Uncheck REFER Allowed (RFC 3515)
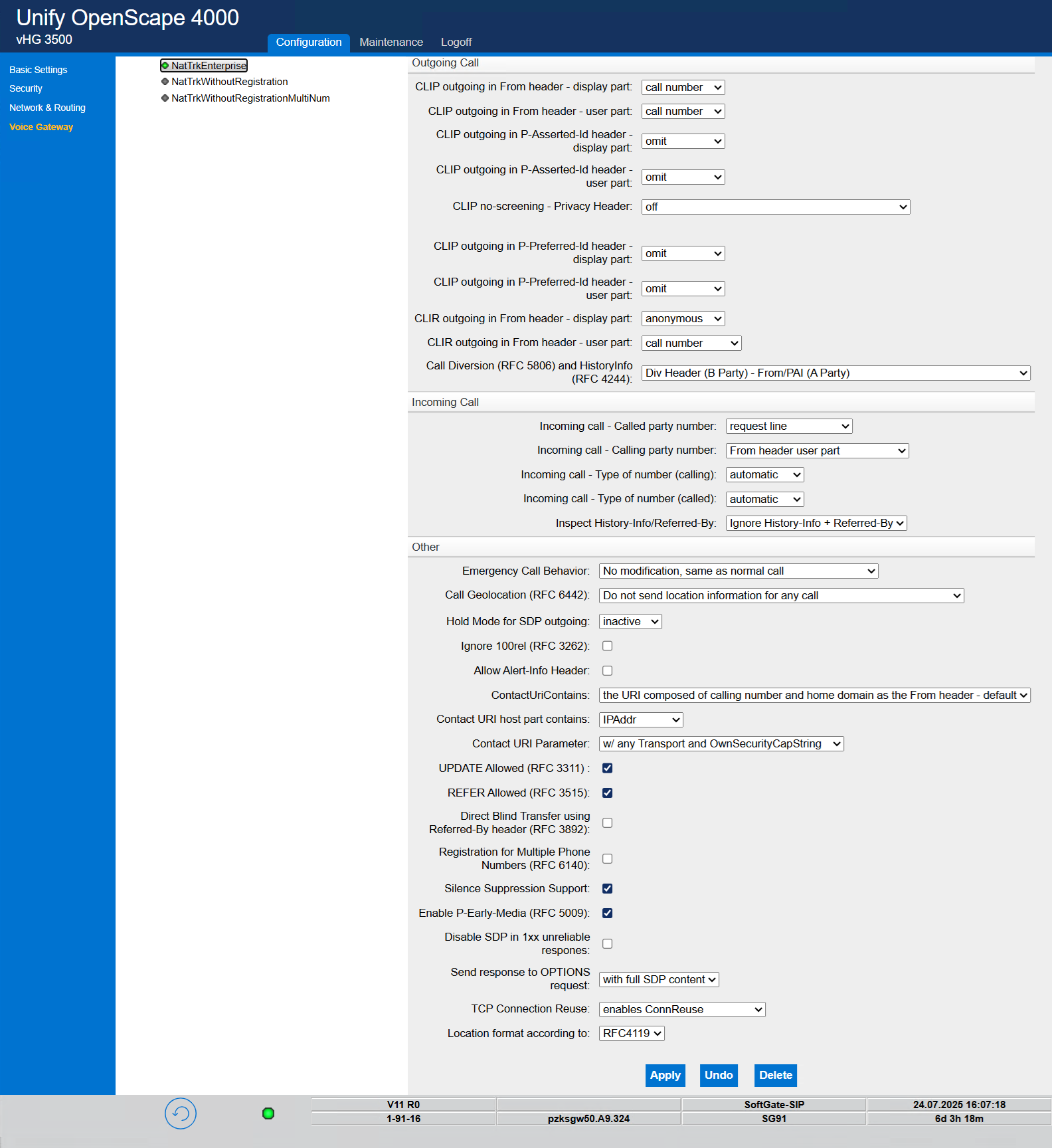The height and width of the screenshot is (1148, 1052). tap(607, 793)
